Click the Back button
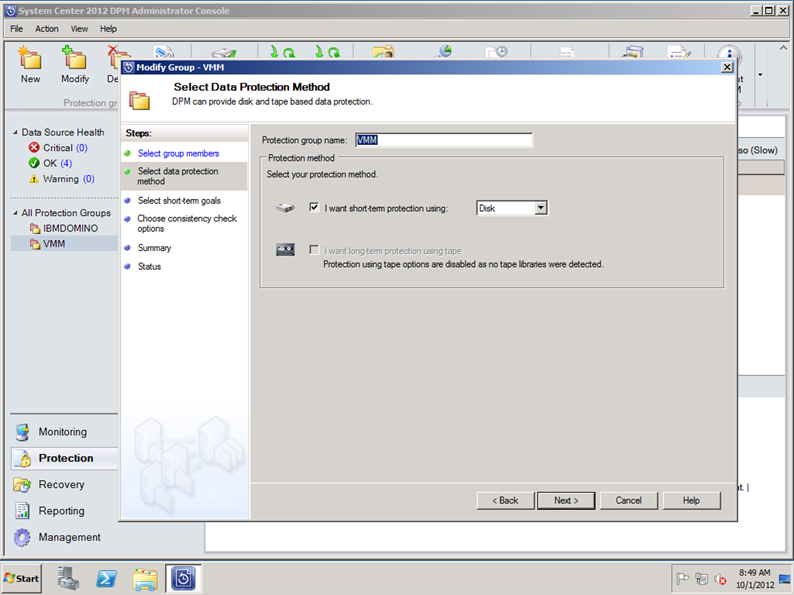The height and width of the screenshot is (595, 794). [505, 501]
